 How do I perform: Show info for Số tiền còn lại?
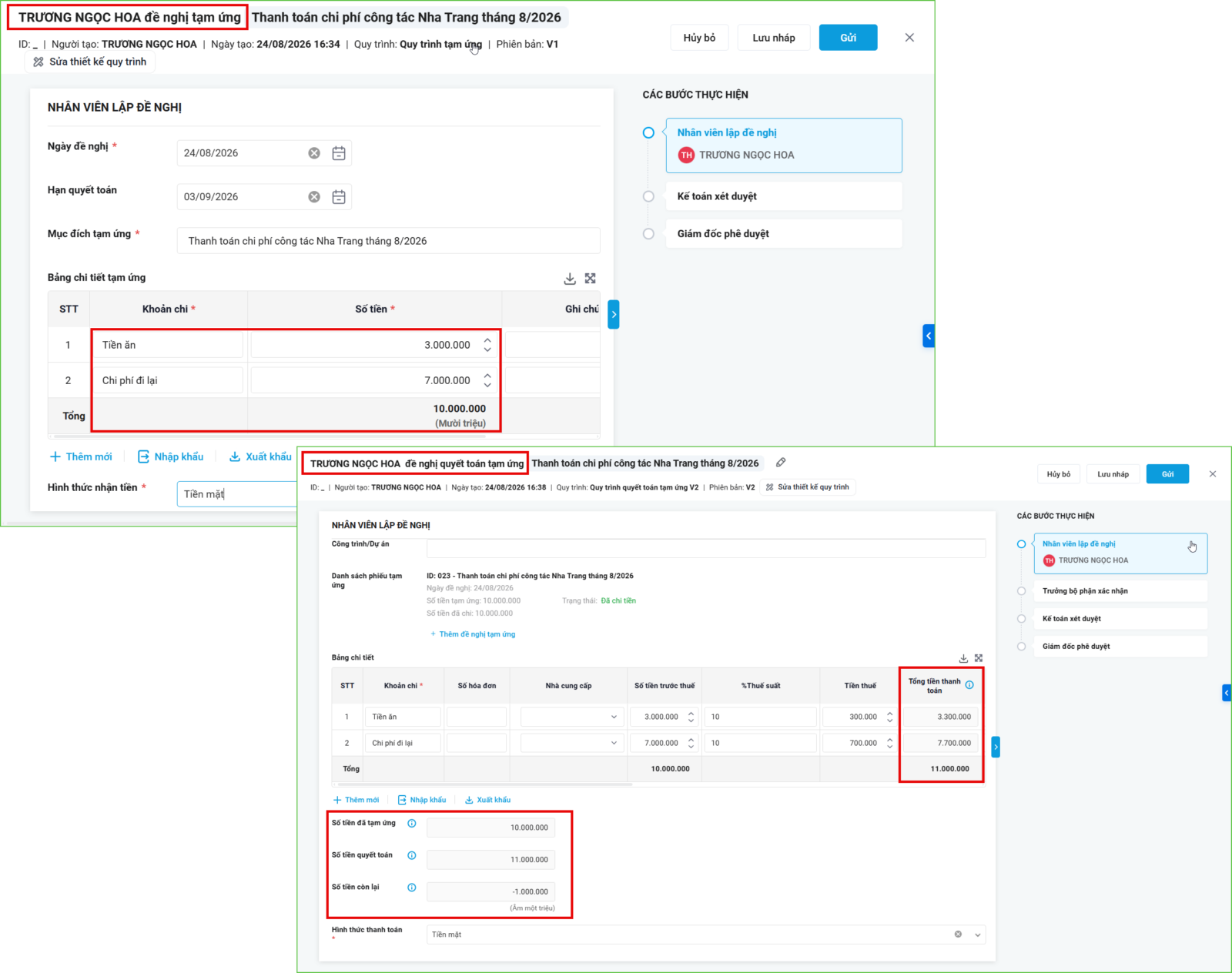tap(412, 888)
